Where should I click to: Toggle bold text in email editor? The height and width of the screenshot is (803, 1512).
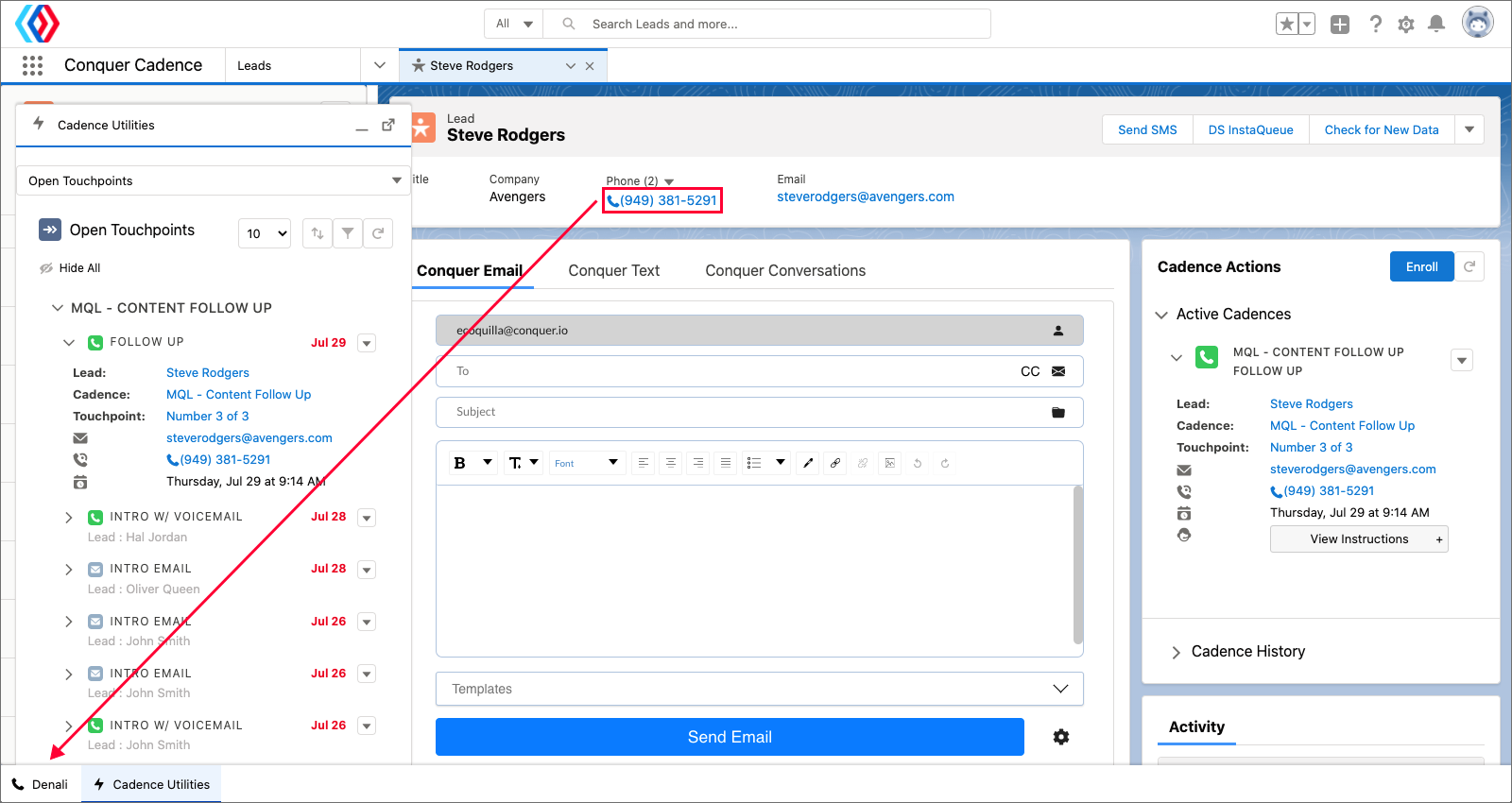[460, 463]
